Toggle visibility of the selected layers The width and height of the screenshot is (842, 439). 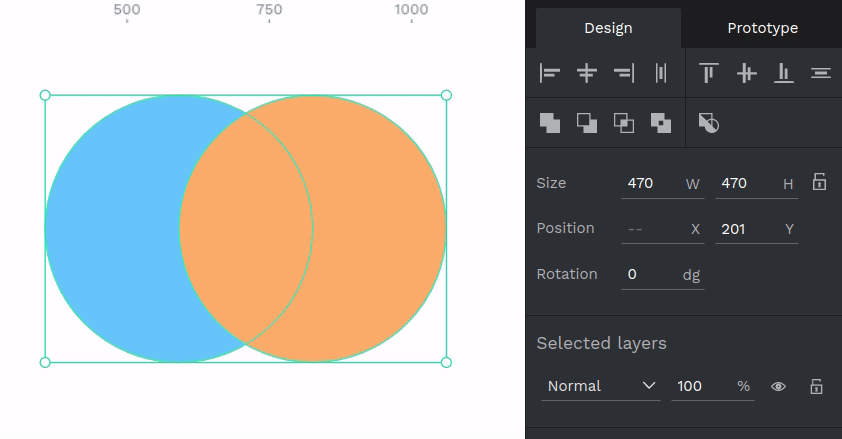[x=778, y=386]
